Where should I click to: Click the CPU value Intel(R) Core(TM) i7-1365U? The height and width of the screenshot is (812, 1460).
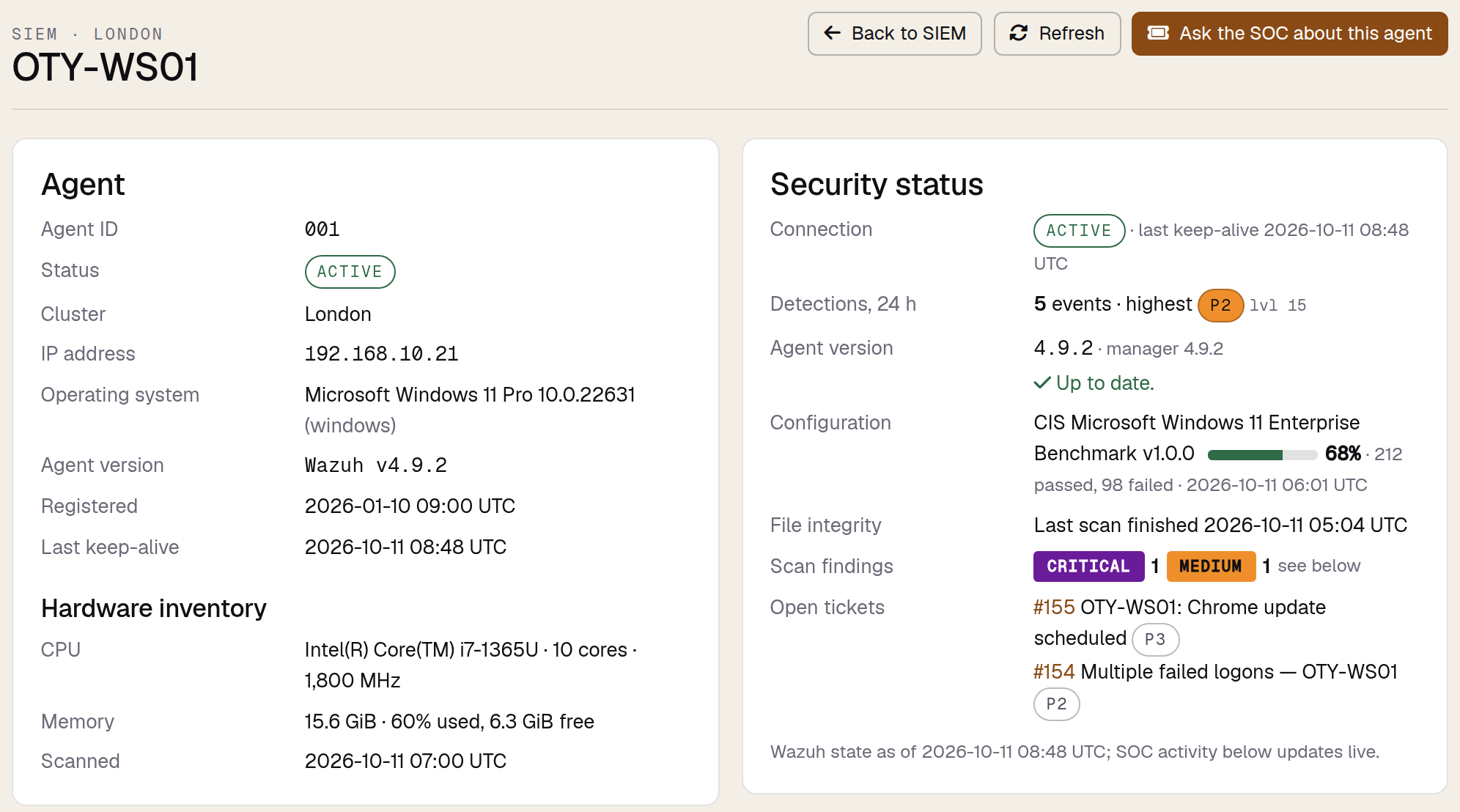471,665
